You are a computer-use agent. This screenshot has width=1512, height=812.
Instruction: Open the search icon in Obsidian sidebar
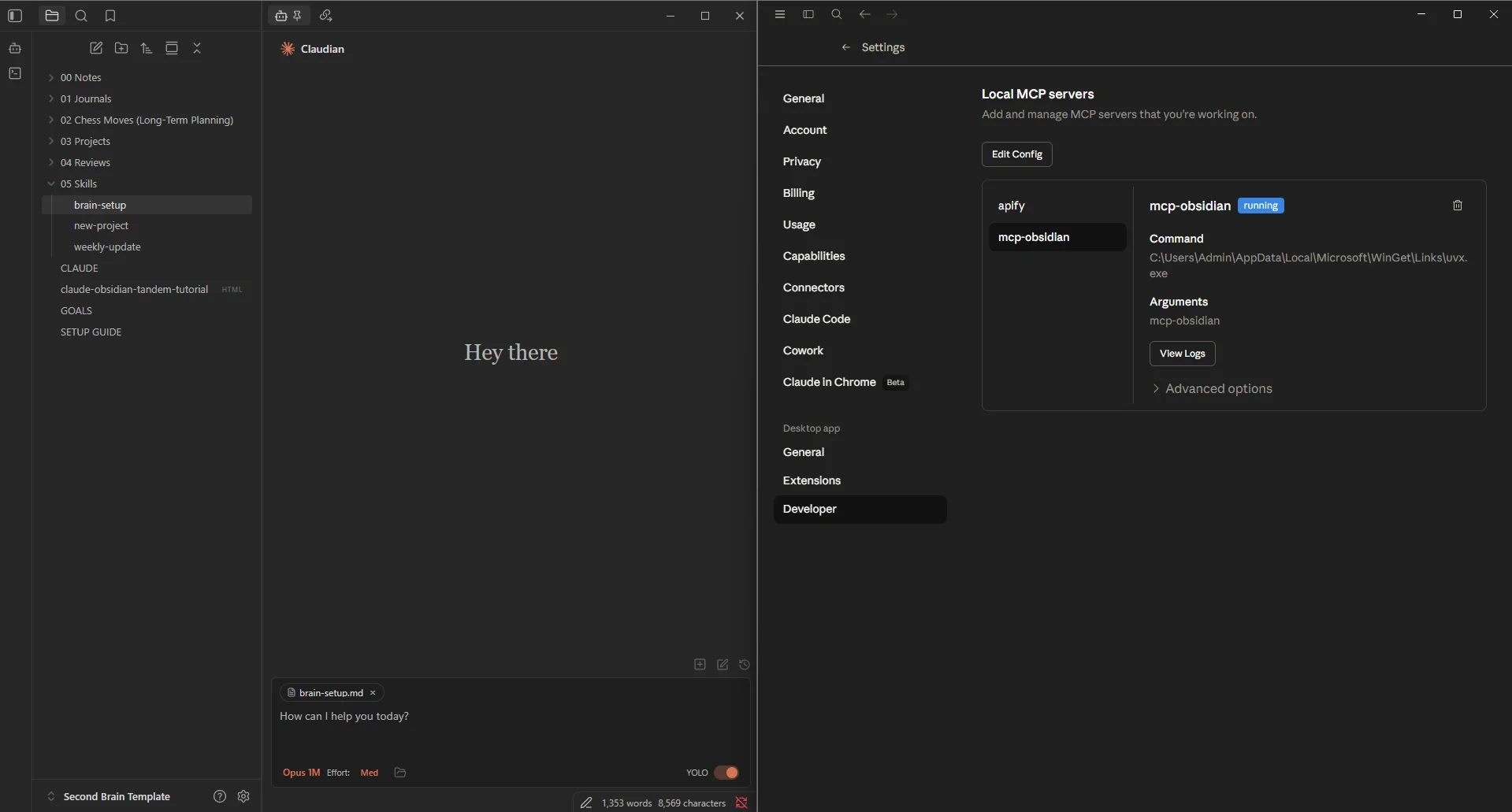pos(81,16)
